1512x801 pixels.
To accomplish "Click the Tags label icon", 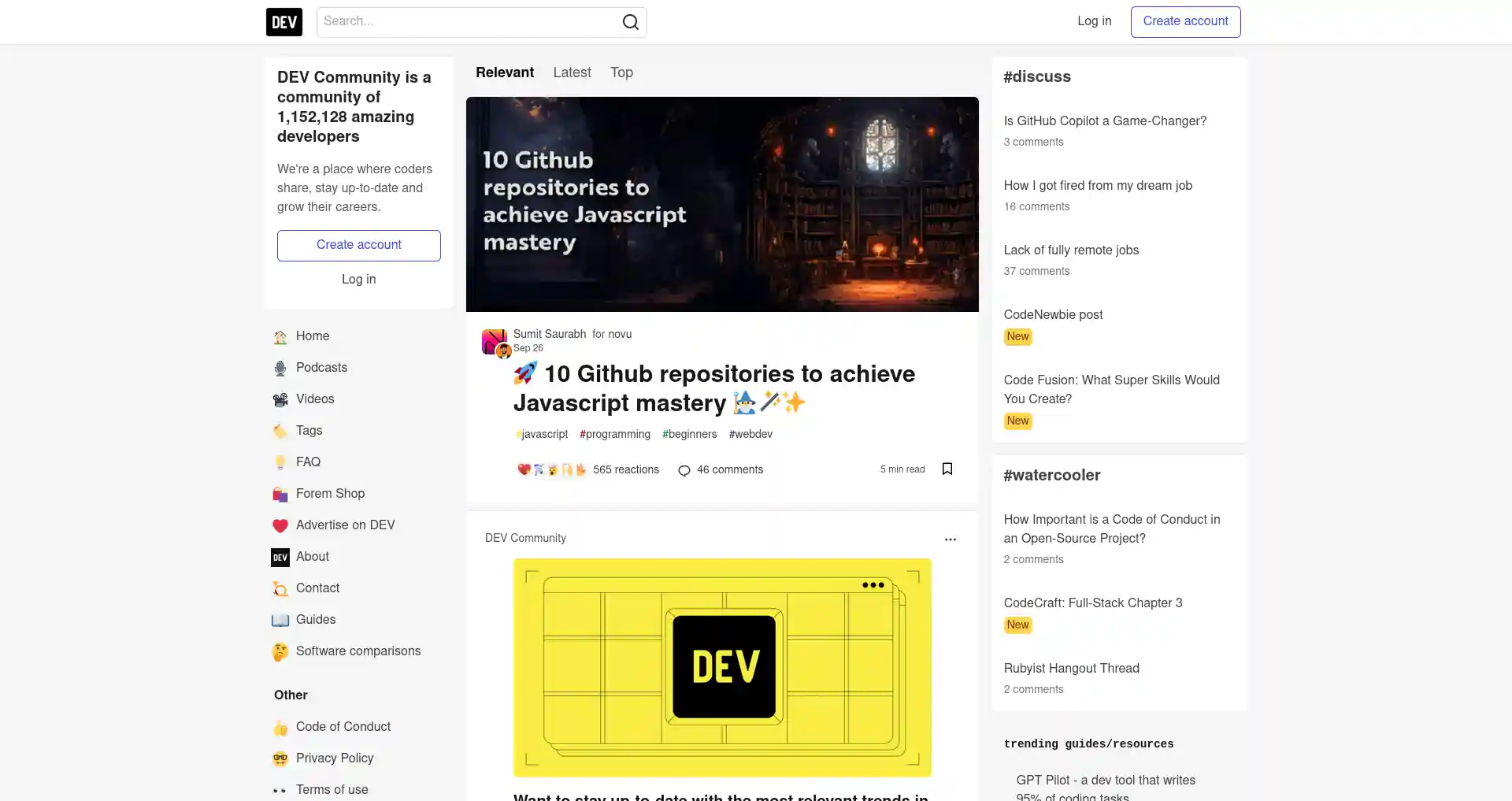I will [x=280, y=432].
